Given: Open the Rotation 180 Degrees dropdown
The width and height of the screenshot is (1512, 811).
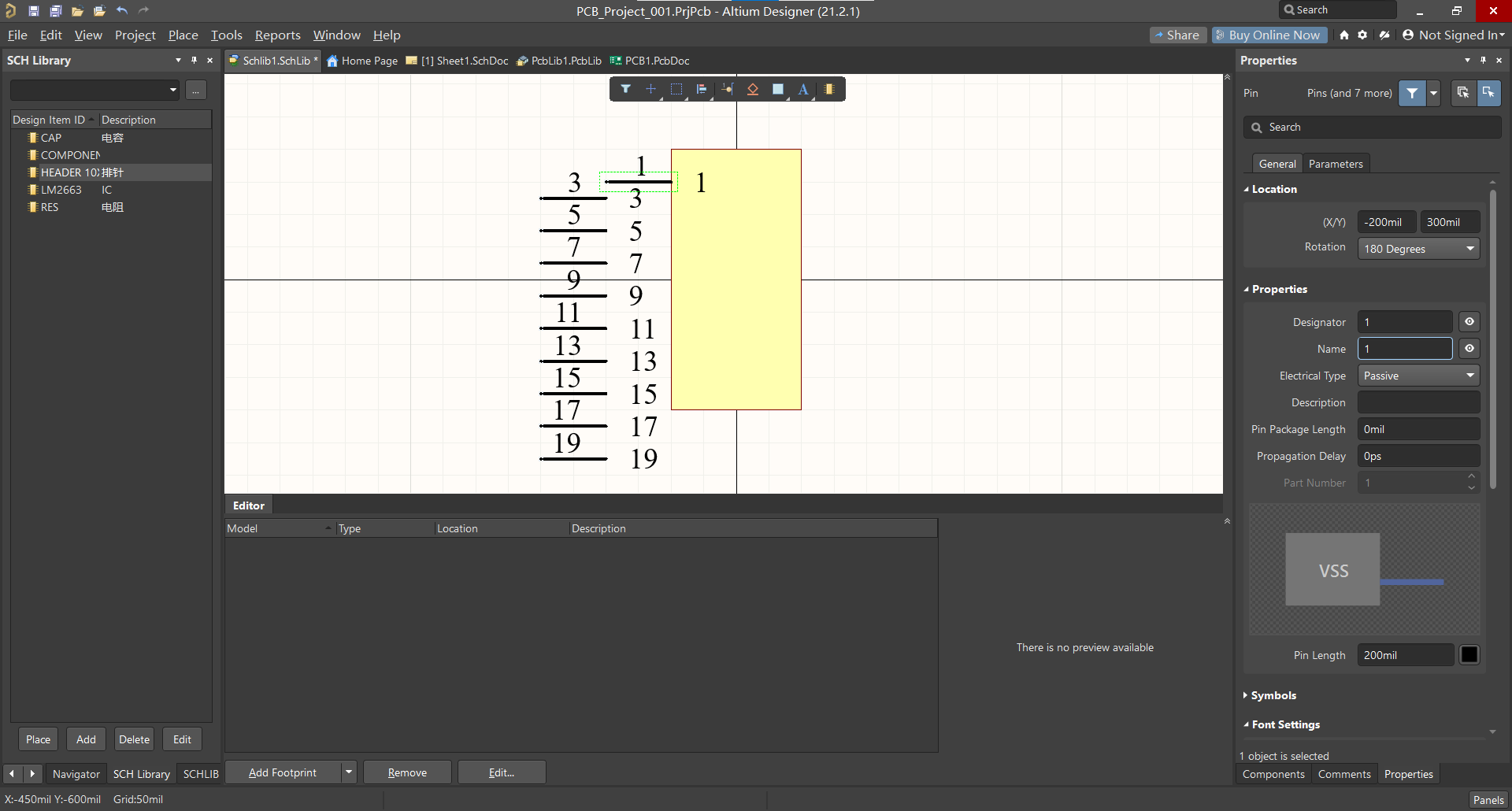Looking at the screenshot, I should pos(1419,249).
